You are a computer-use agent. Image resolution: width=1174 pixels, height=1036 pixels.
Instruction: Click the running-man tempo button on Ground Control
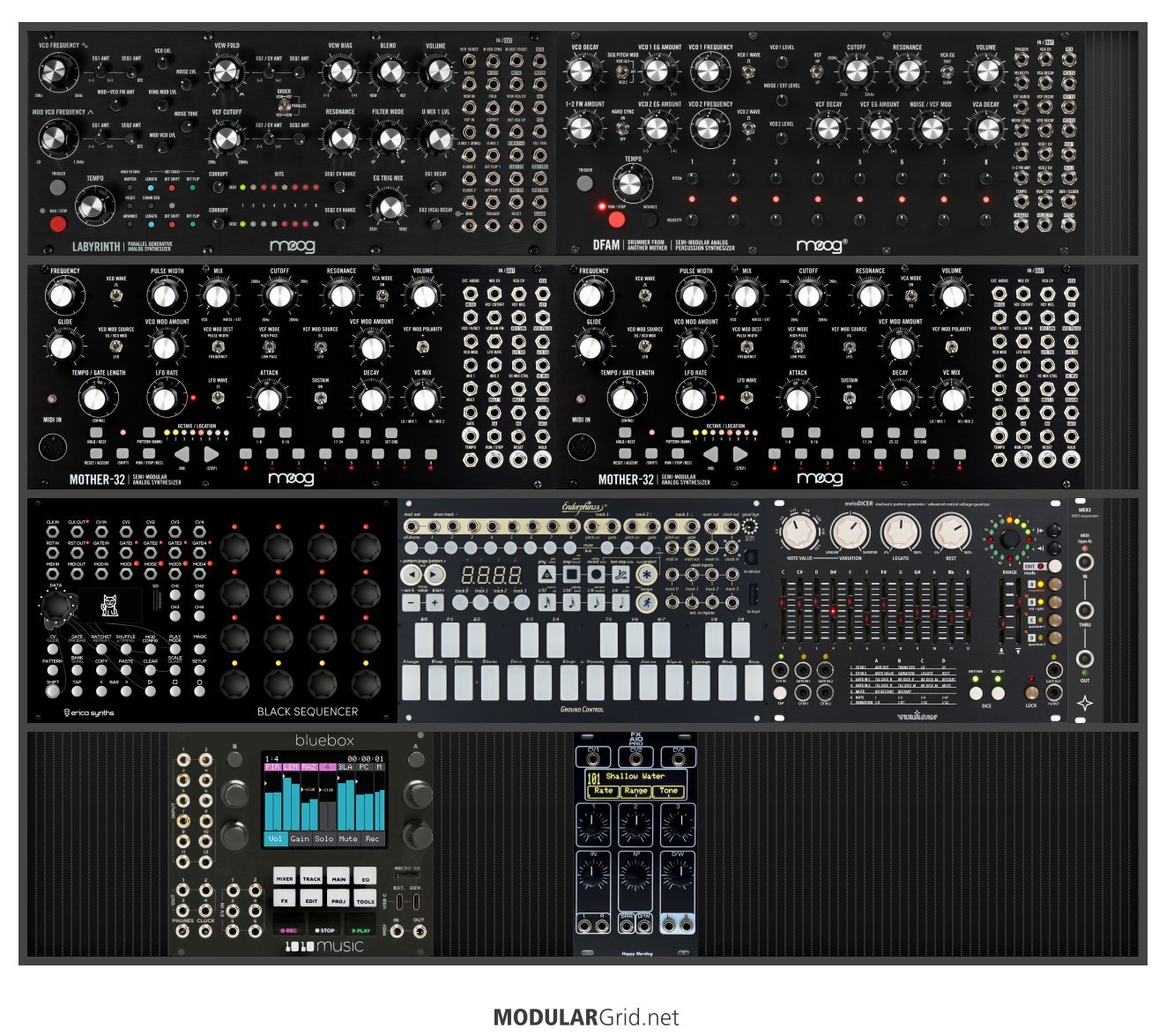click(x=646, y=602)
